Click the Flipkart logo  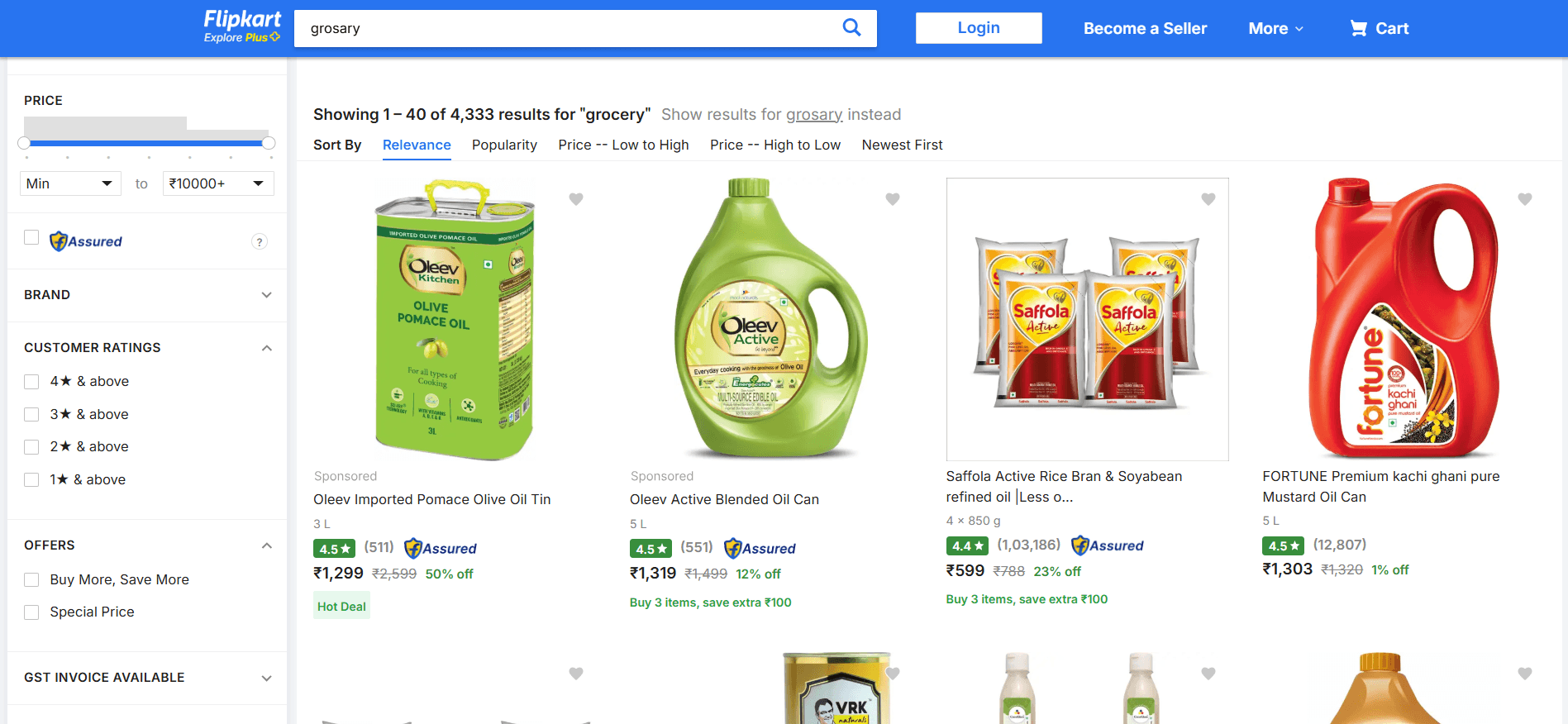(x=242, y=20)
